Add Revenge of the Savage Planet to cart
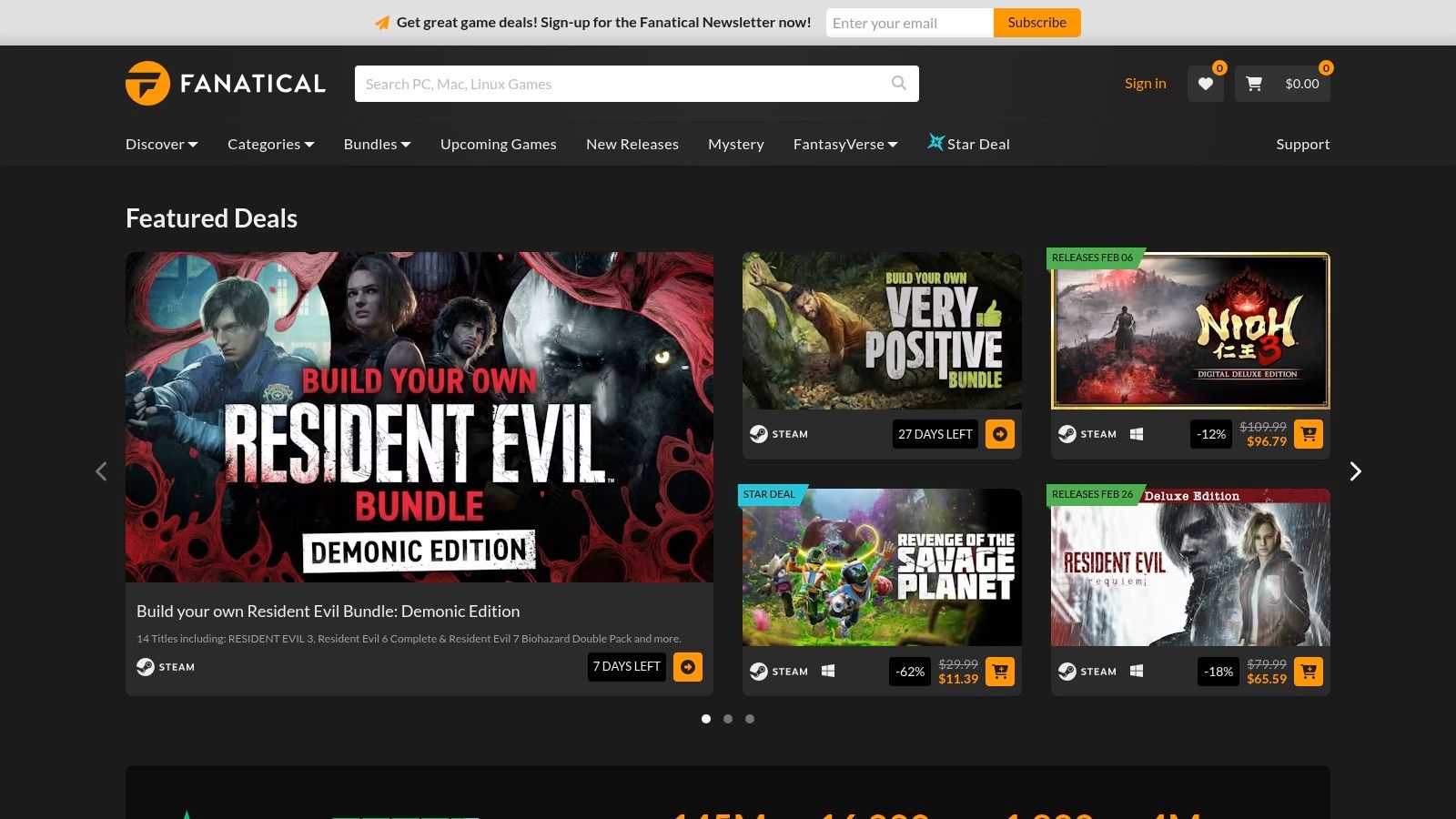 pos(1000,672)
